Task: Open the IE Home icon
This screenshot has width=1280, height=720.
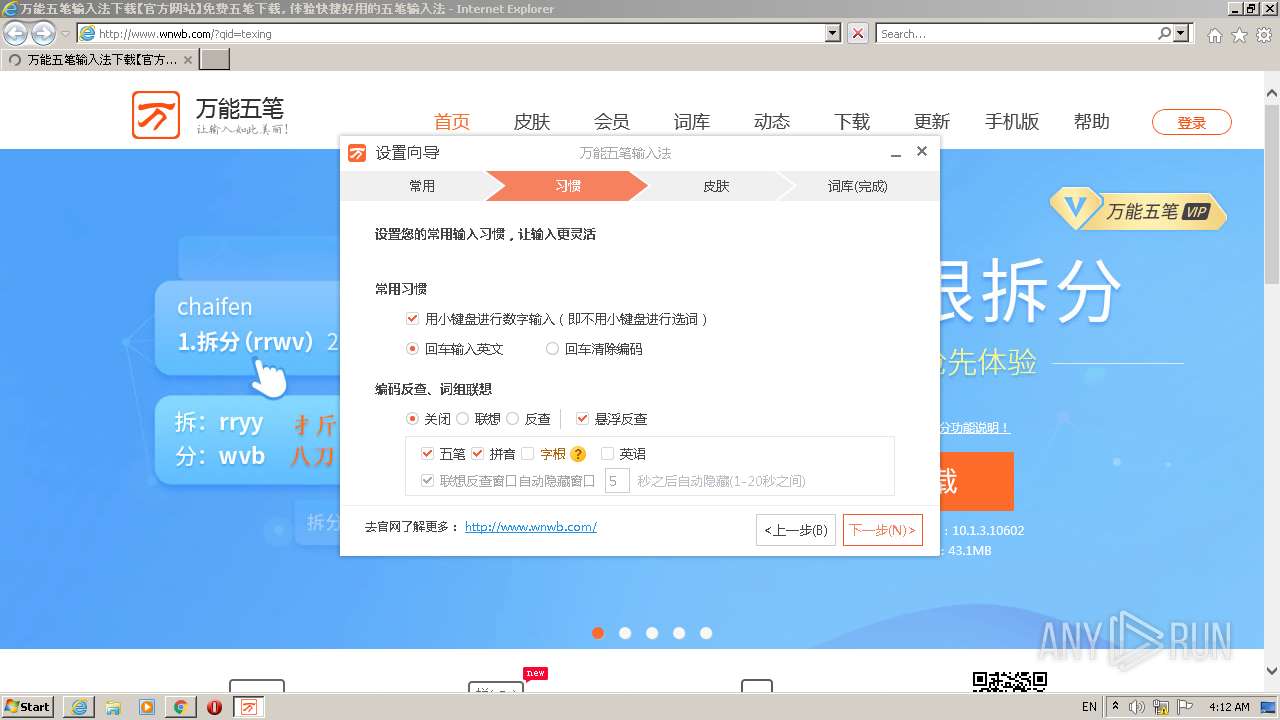Action: 1214,34
